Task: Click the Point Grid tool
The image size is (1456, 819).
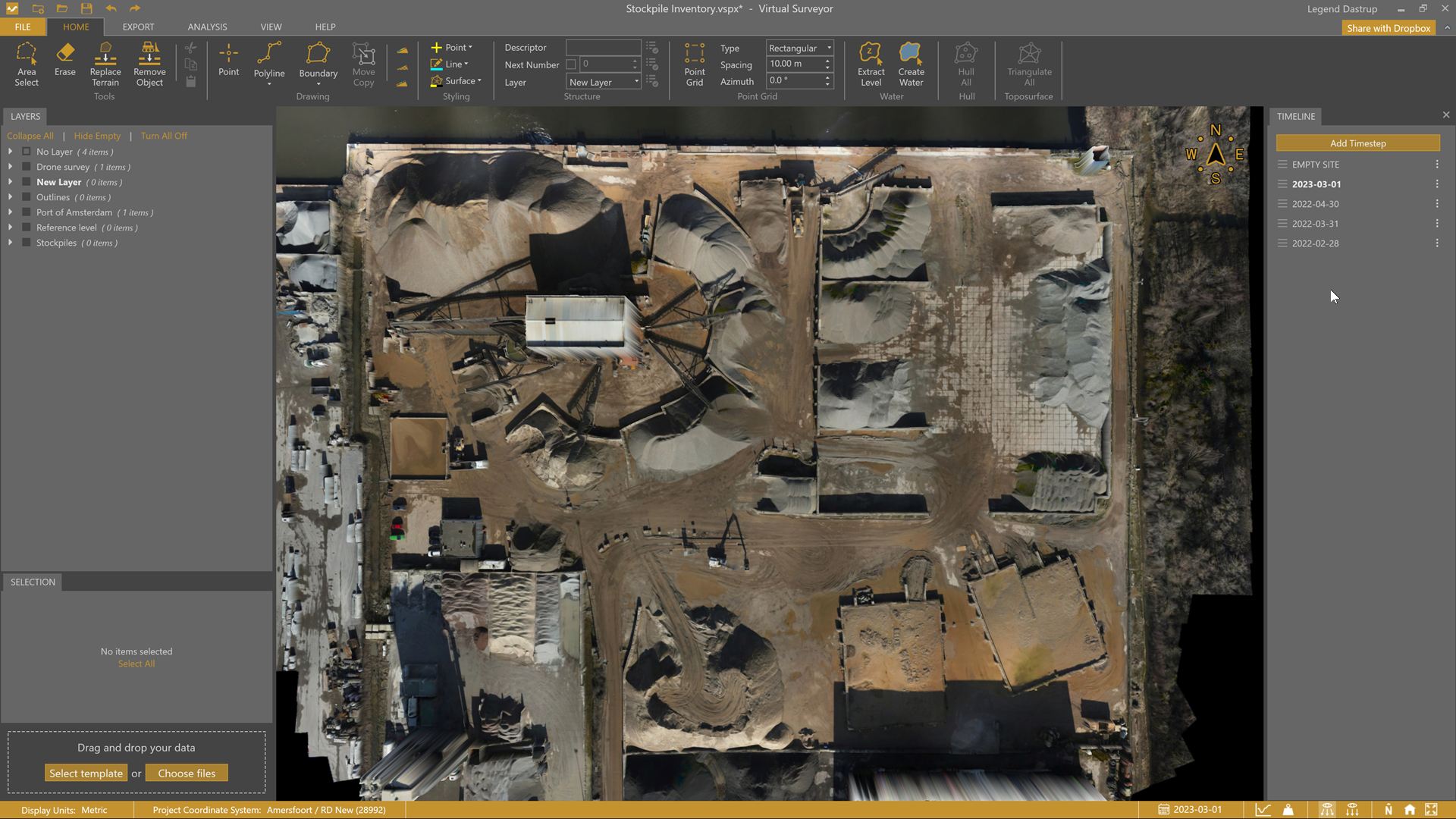Action: tap(694, 64)
